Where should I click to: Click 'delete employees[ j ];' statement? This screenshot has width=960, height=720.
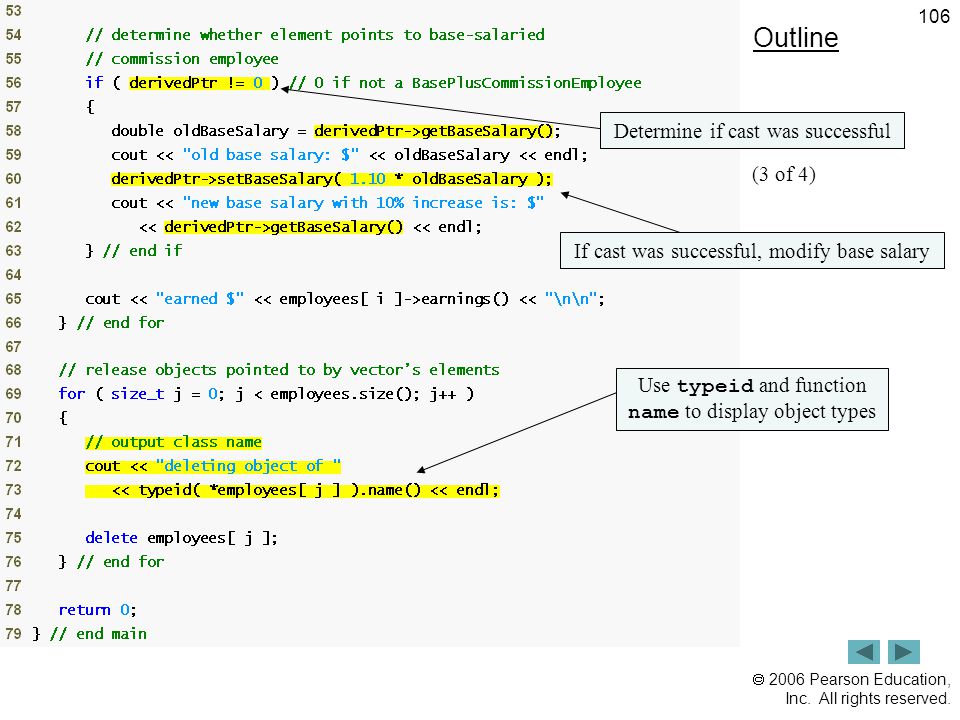tap(181, 538)
